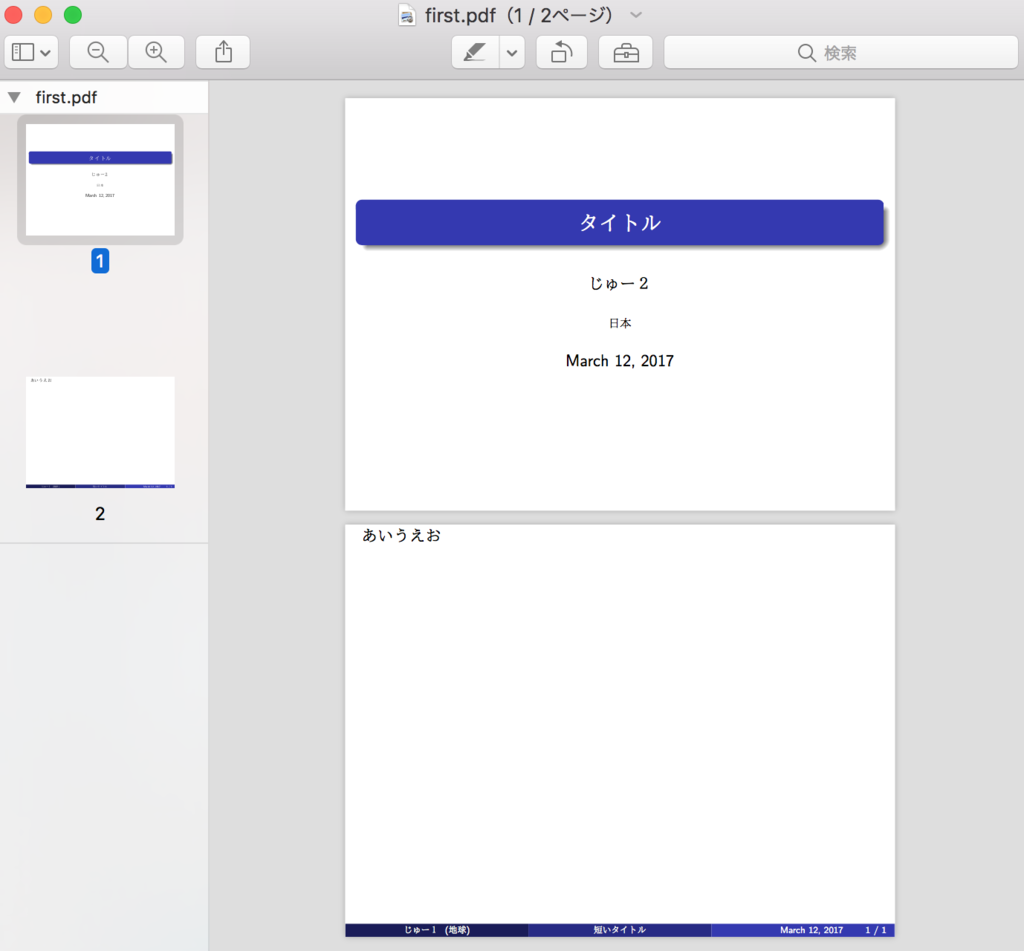Collapse the first.pdf disclosure triangle
This screenshot has height=951, width=1024.
[x=14, y=97]
